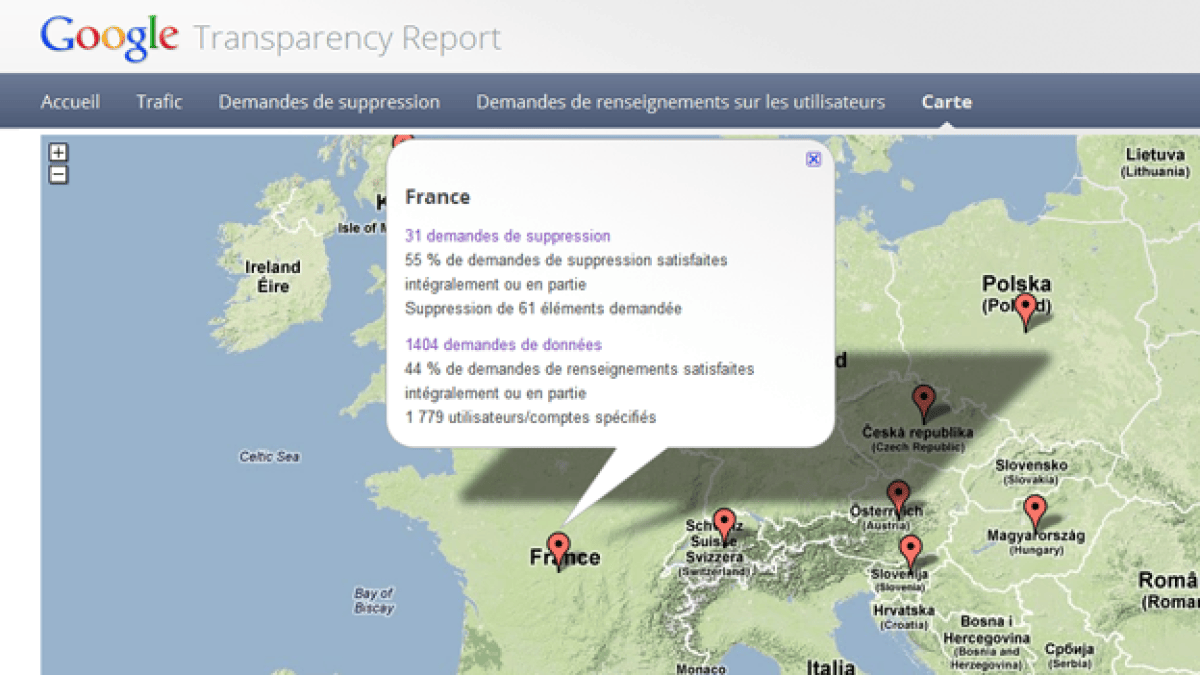Click the 'Ireland Éire' map label
Image resolution: width=1200 pixels, height=675 pixels.
[273, 276]
